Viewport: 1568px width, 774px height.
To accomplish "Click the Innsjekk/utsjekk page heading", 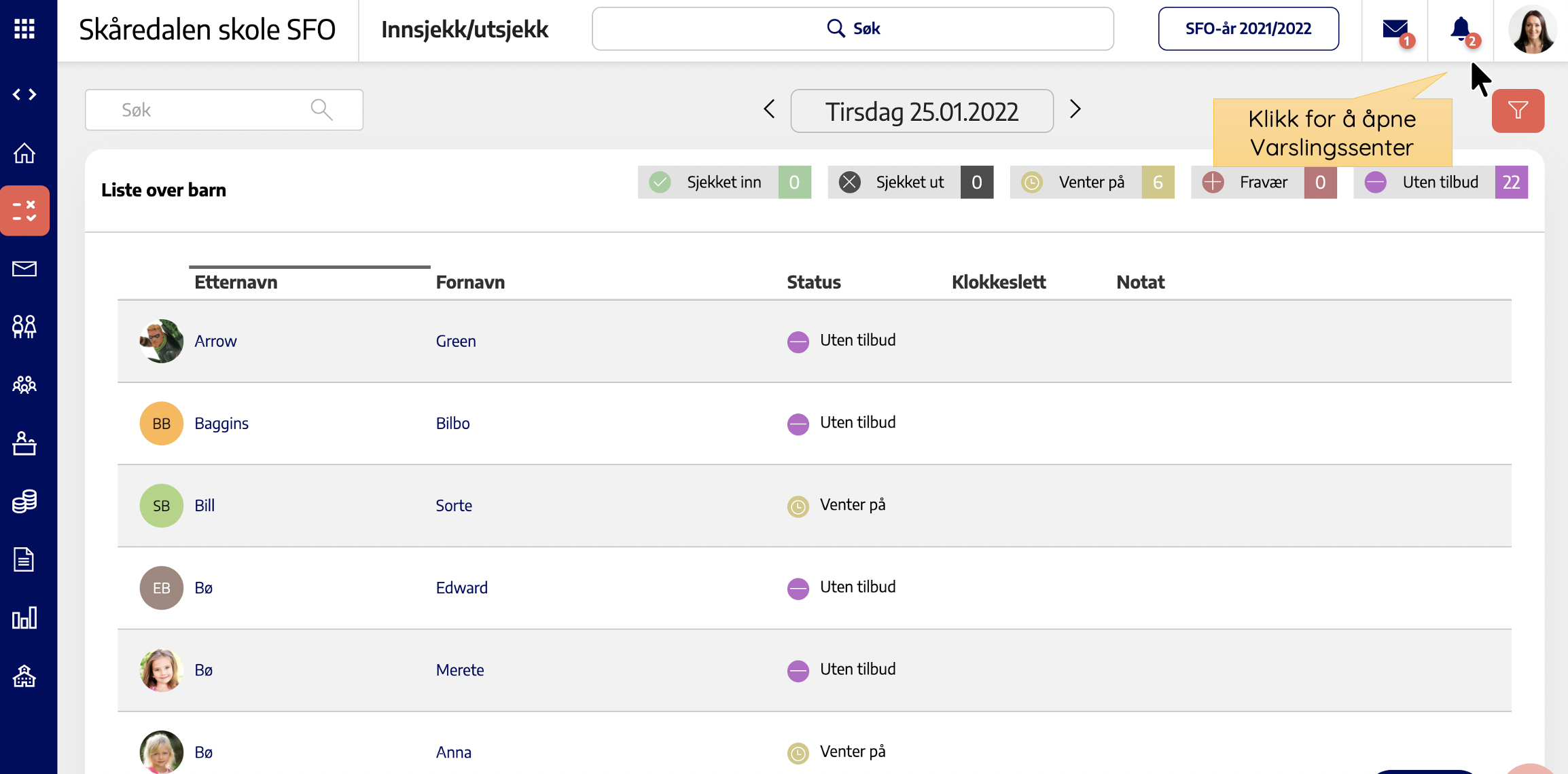I will [x=465, y=29].
